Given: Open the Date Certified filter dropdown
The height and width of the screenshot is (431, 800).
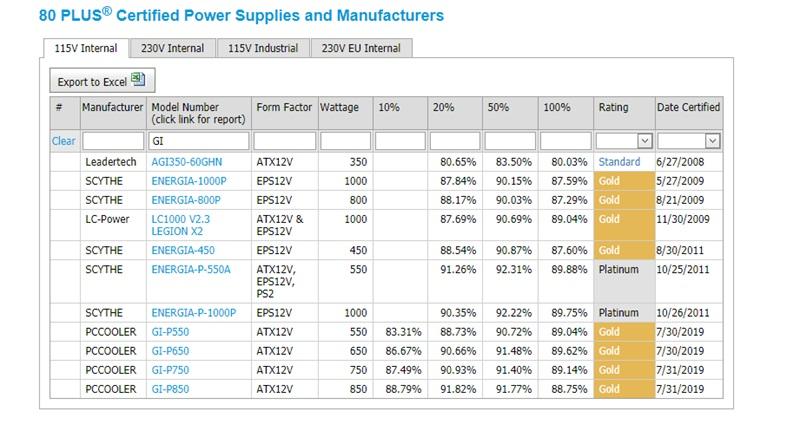Looking at the screenshot, I should (712, 141).
